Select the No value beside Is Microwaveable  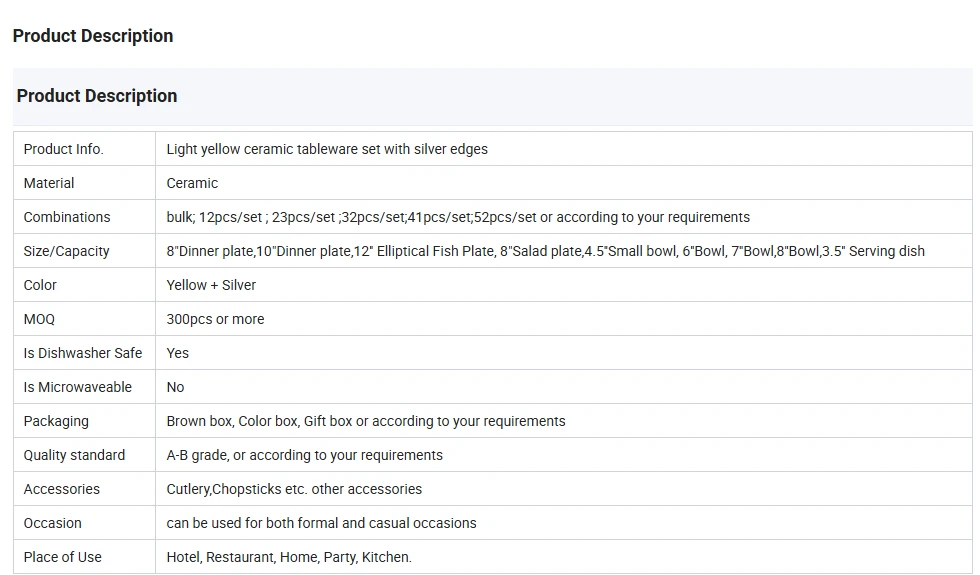(x=175, y=387)
